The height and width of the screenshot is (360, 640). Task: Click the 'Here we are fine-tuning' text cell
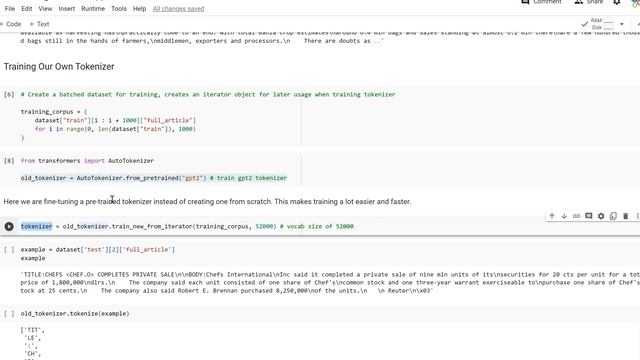pyautogui.click(x=207, y=202)
